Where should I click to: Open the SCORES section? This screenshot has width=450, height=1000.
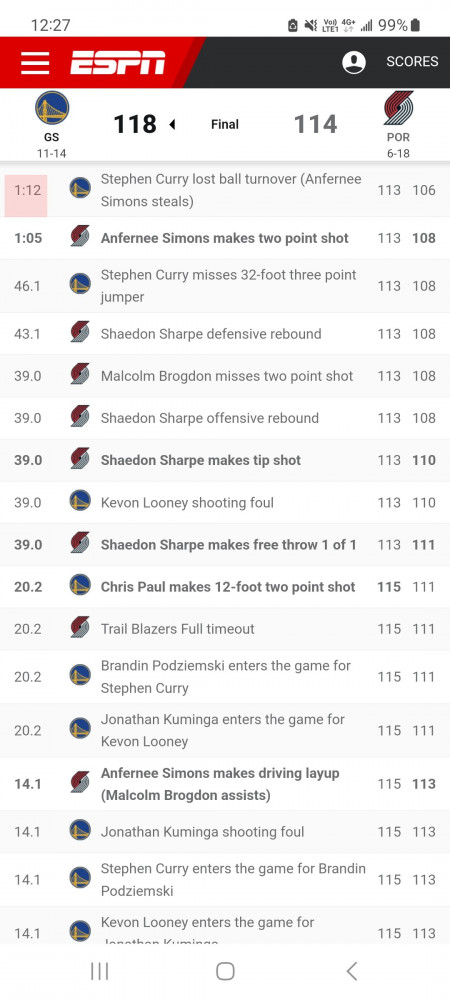coord(412,62)
